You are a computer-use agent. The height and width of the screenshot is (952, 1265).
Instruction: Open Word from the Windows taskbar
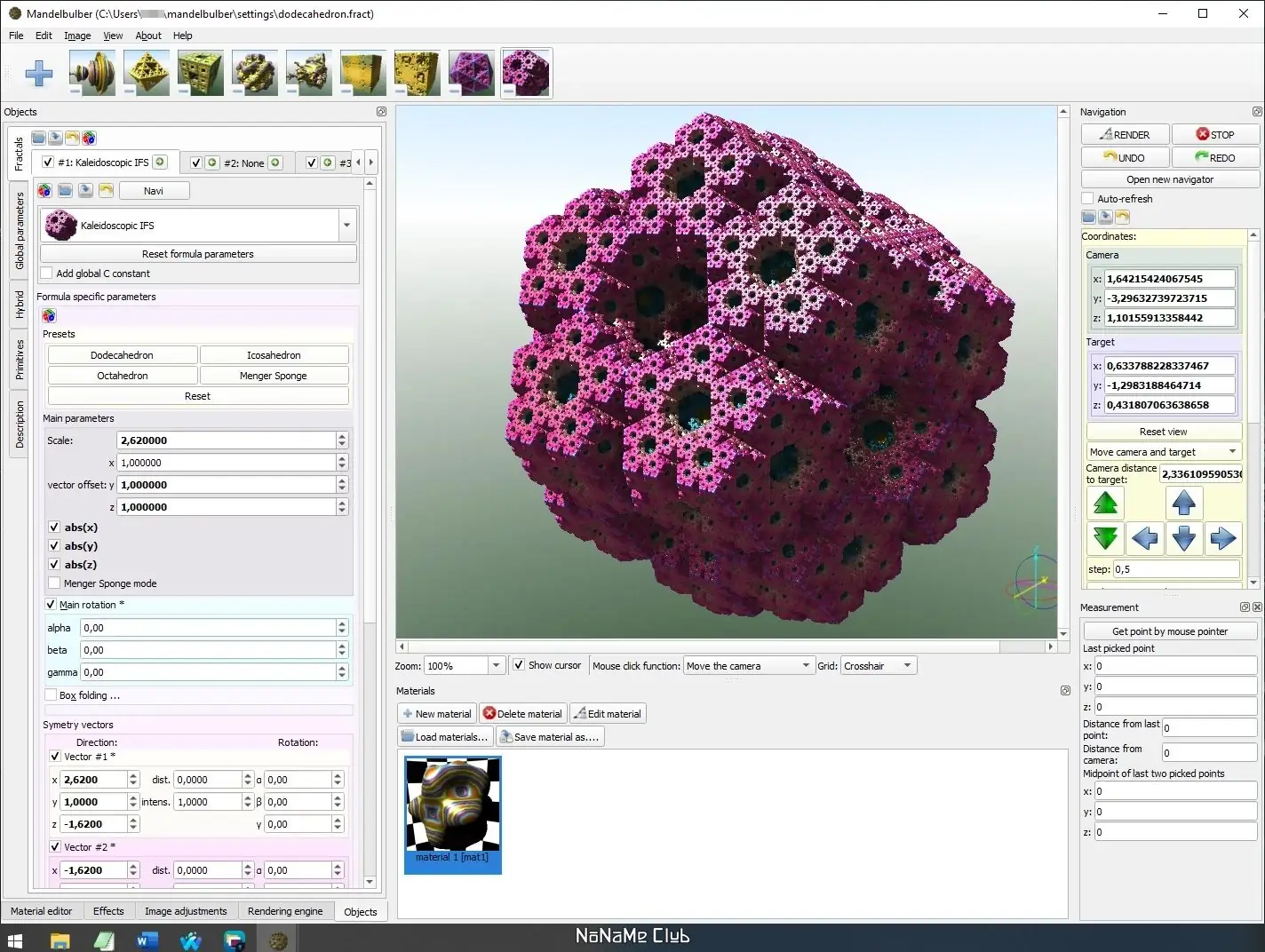coord(147,940)
